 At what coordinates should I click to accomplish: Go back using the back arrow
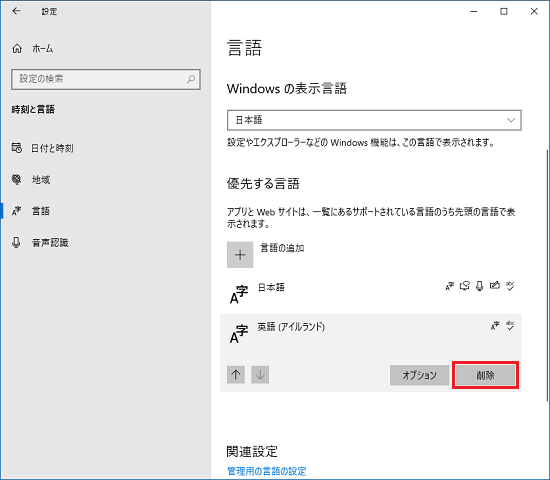16,11
